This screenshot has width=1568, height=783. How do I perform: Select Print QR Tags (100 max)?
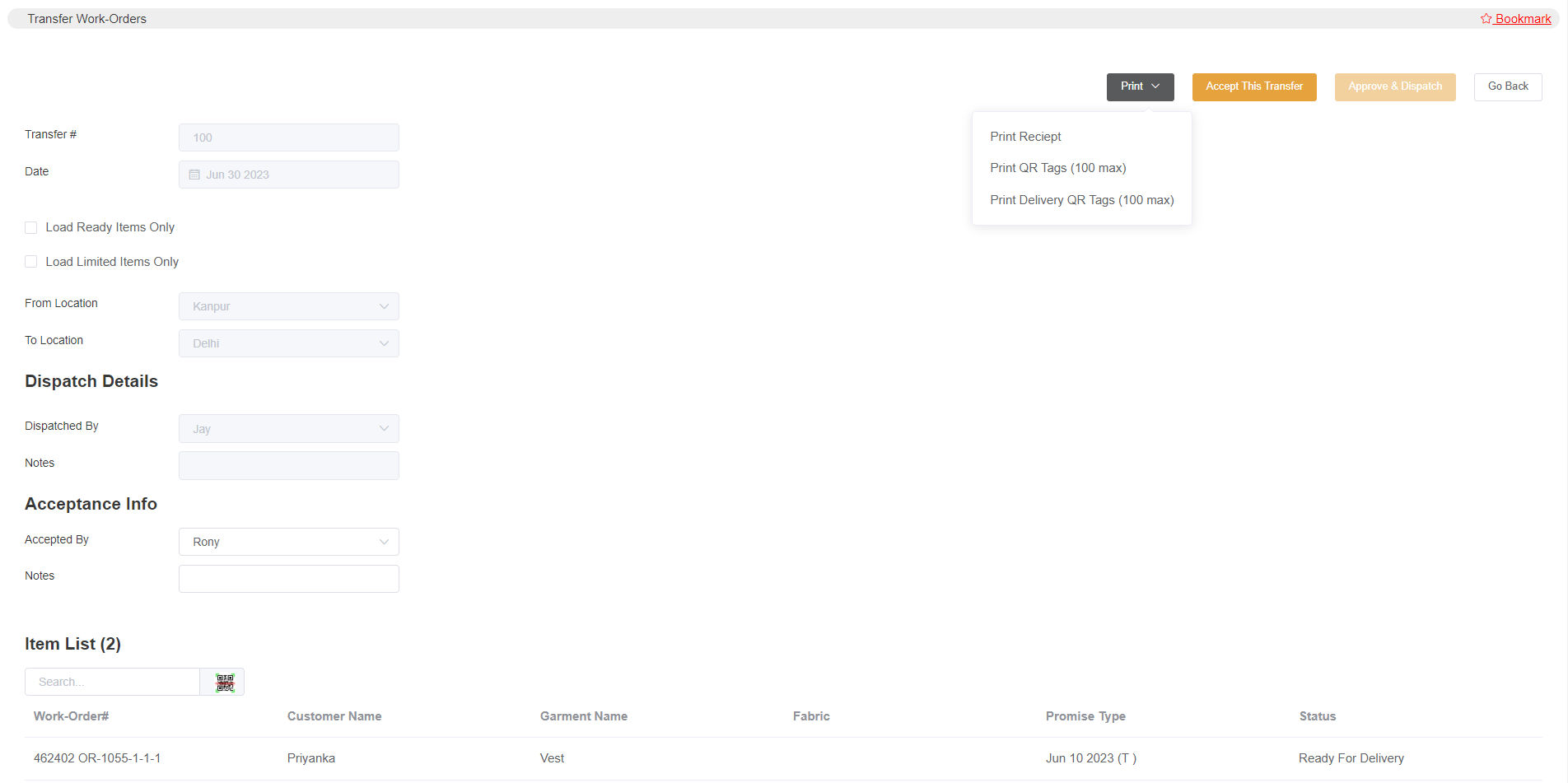(1057, 168)
